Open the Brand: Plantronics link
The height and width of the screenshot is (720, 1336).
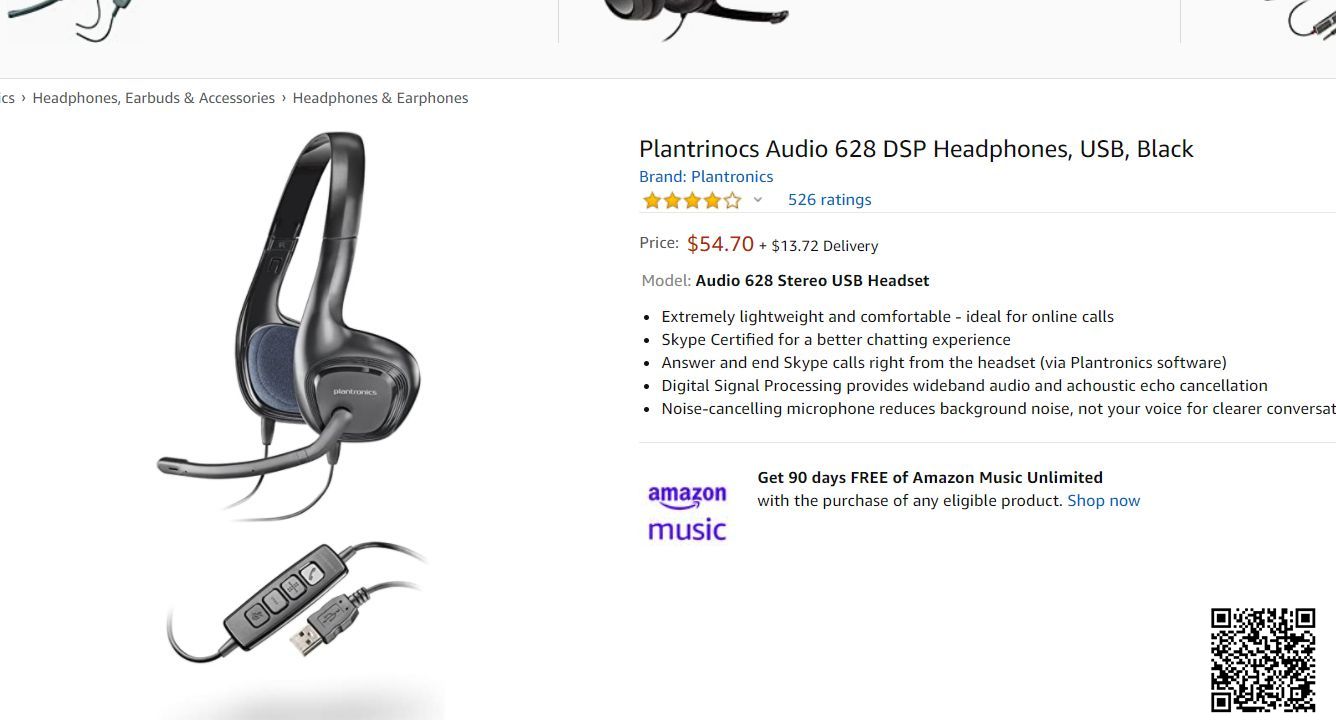[x=706, y=177]
